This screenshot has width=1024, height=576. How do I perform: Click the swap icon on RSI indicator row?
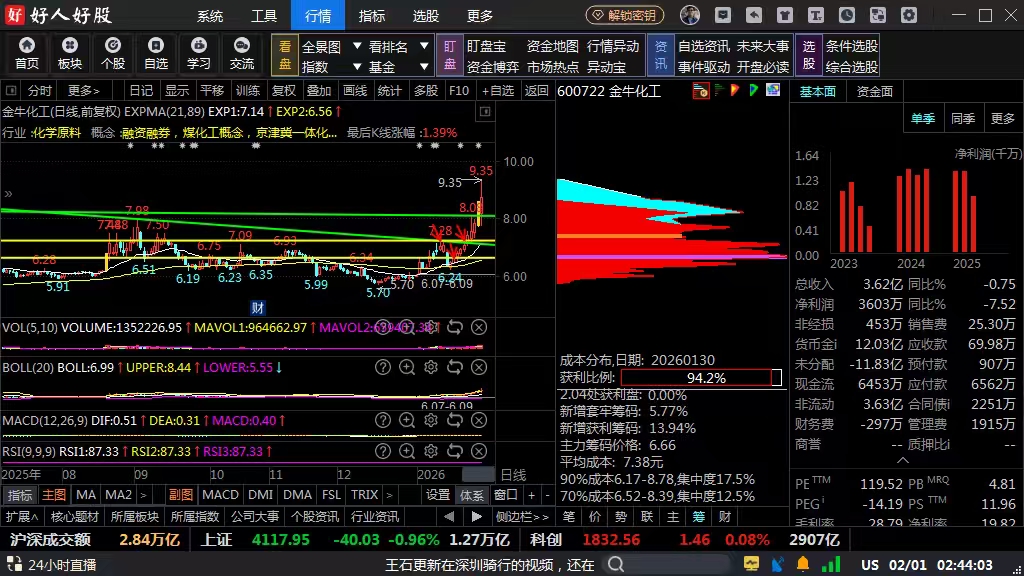pos(455,451)
